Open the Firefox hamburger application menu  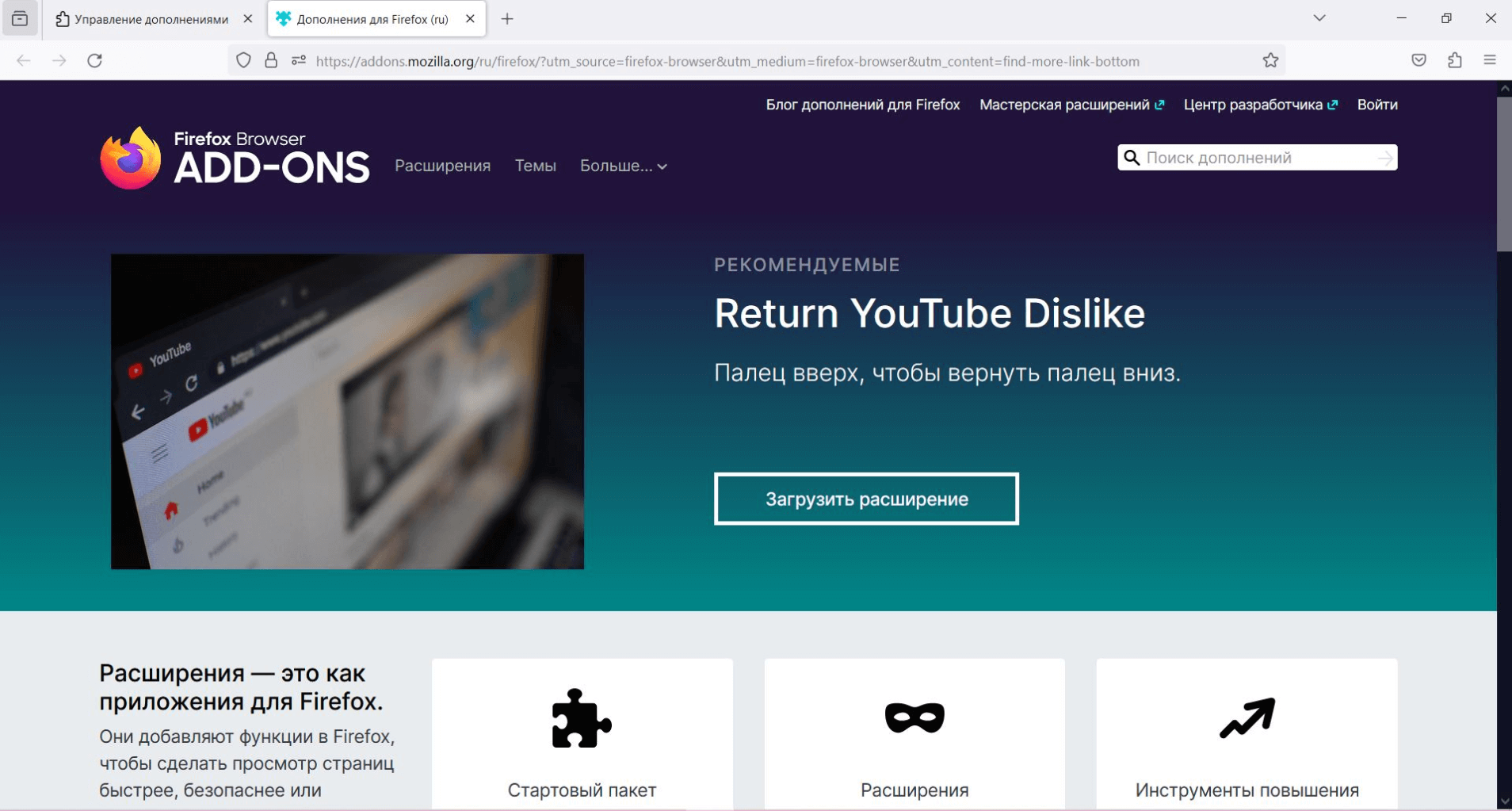[1490, 61]
